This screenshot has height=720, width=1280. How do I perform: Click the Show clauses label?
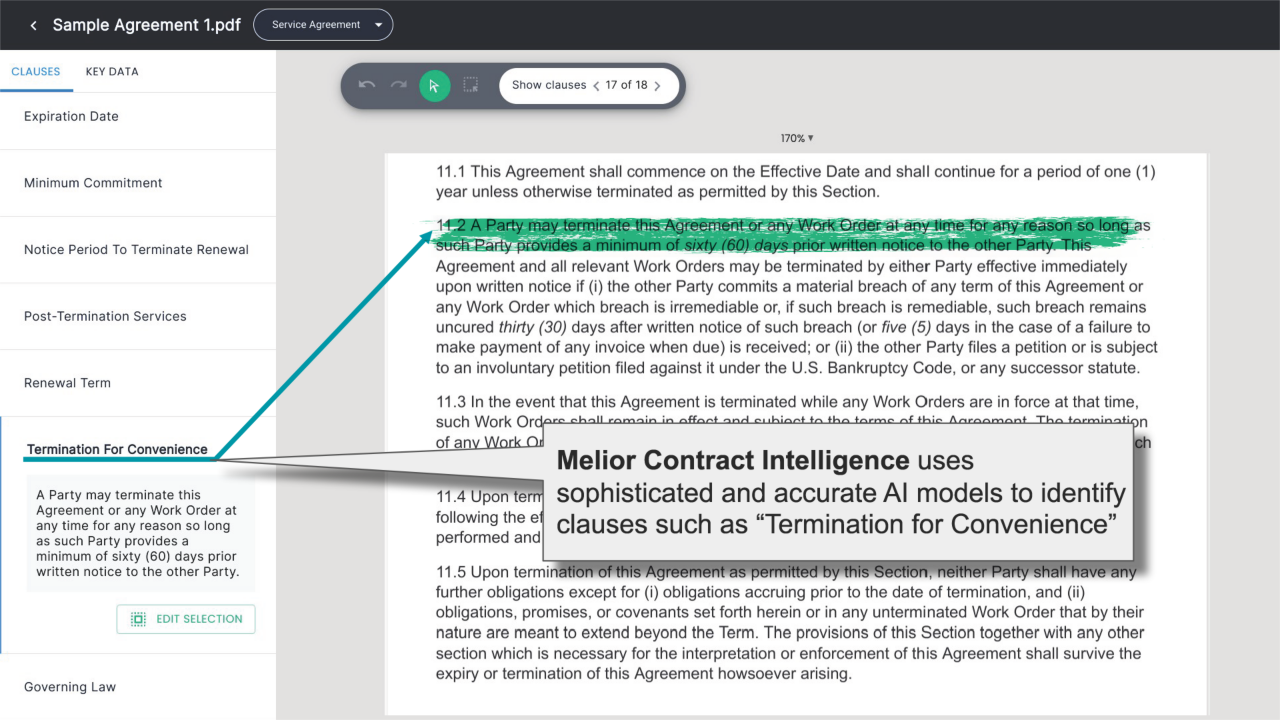click(x=549, y=85)
